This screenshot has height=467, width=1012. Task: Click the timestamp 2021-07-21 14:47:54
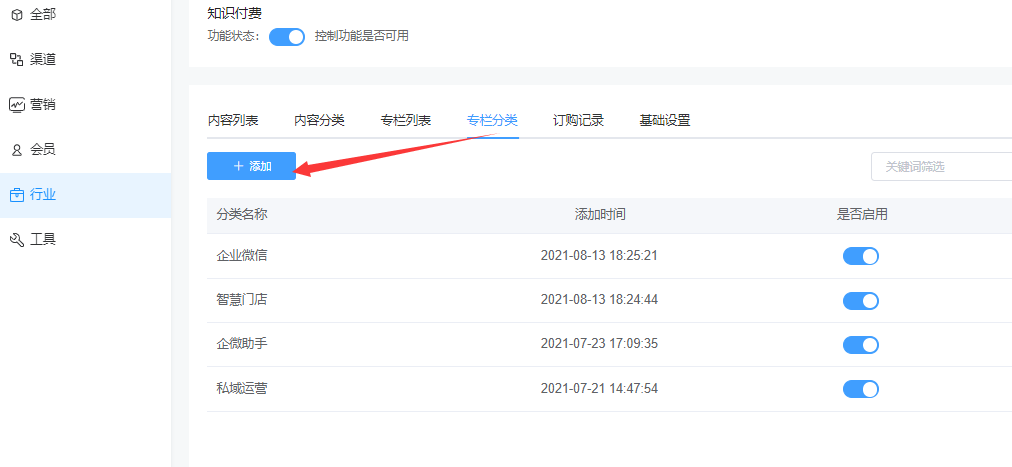pos(600,388)
